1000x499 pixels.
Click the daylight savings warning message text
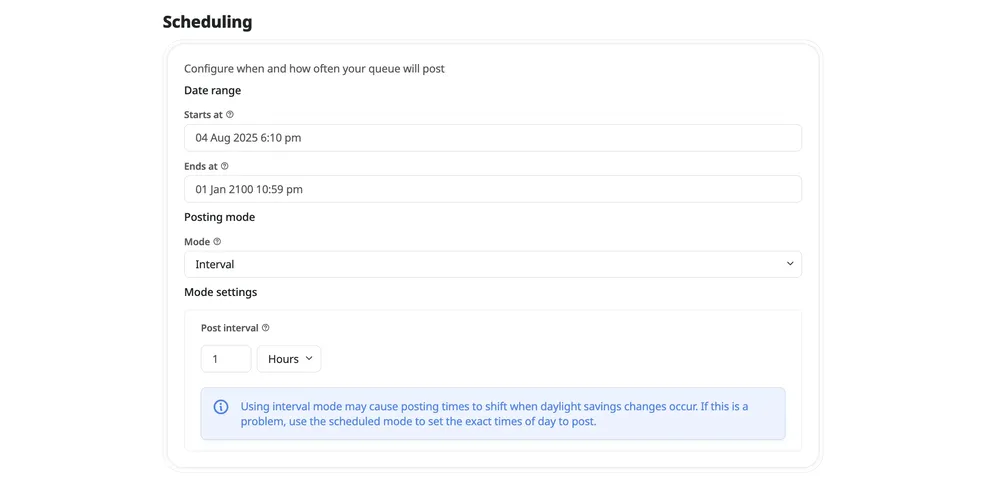pyautogui.click(x=494, y=413)
